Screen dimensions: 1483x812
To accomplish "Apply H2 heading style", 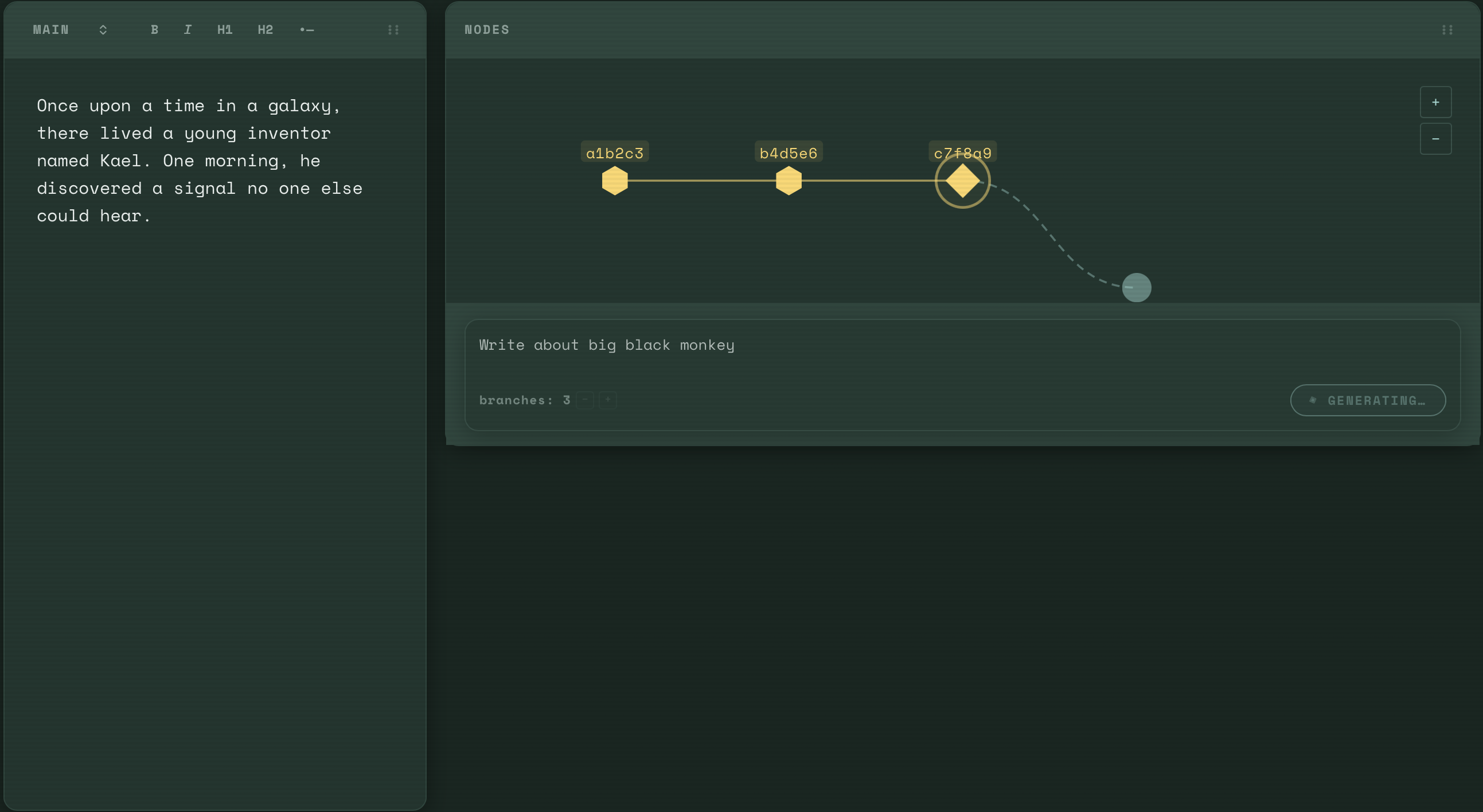I will pos(266,29).
